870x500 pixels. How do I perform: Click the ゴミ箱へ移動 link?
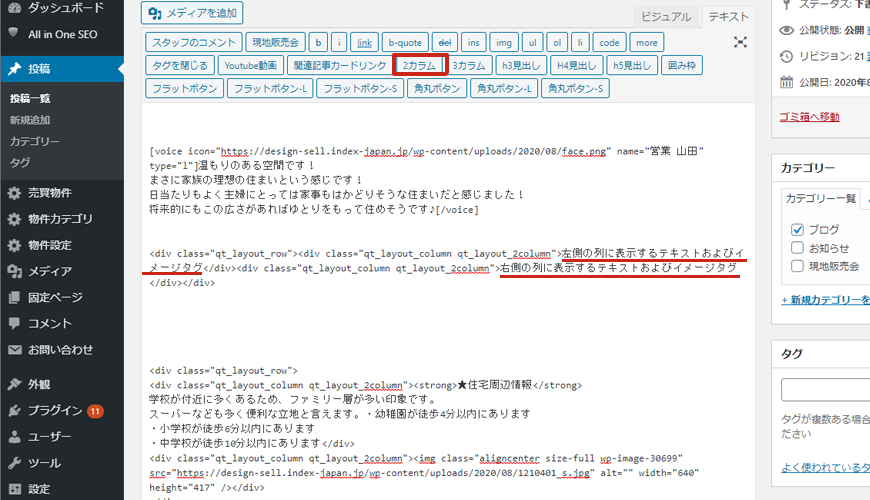tap(809, 117)
